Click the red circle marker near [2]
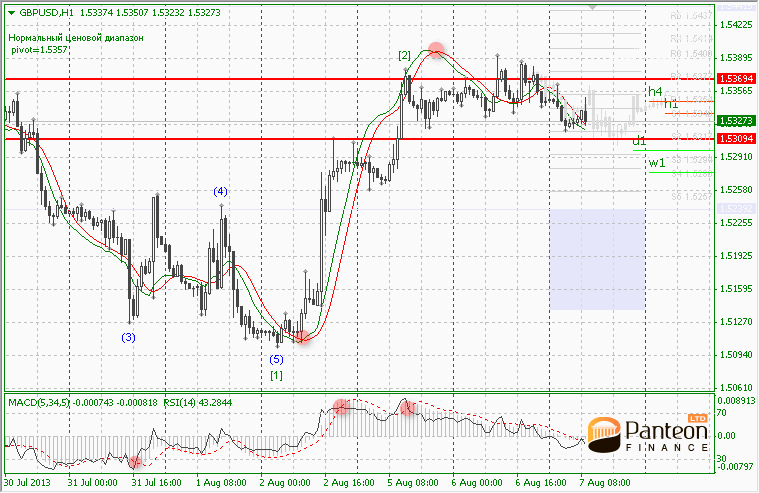Viewport: 759px width, 493px height. coord(436,50)
